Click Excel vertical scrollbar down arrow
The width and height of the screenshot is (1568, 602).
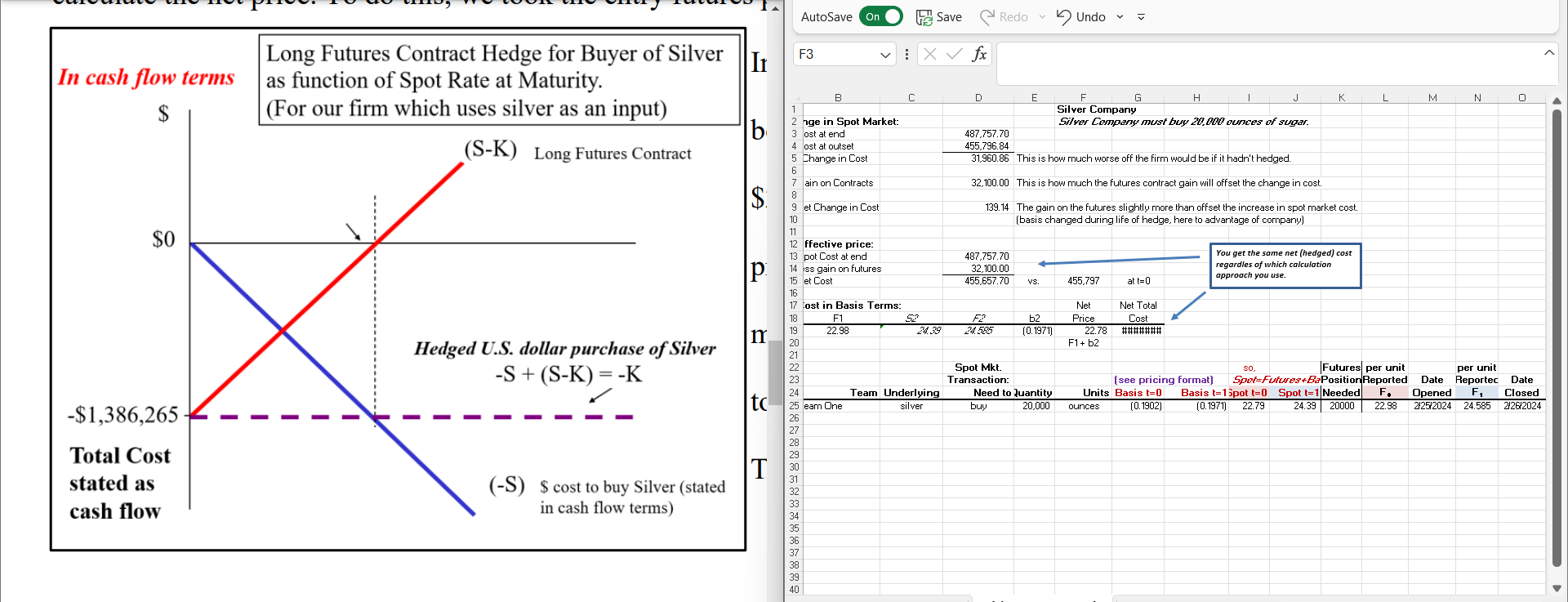tap(1557, 588)
